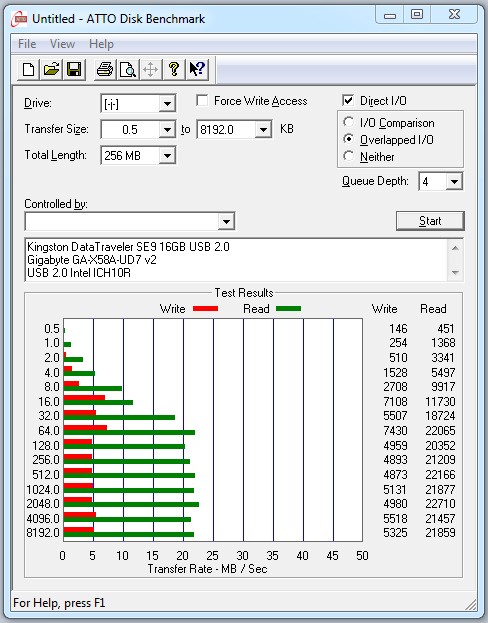This screenshot has height=623, width=488.
Task: Open the File menu
Action: (27, 44)
